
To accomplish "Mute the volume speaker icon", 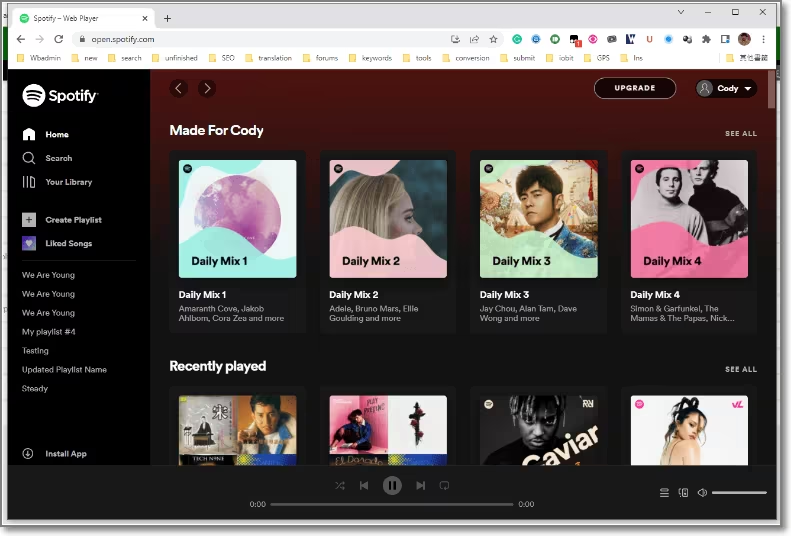I will [702, 492].
